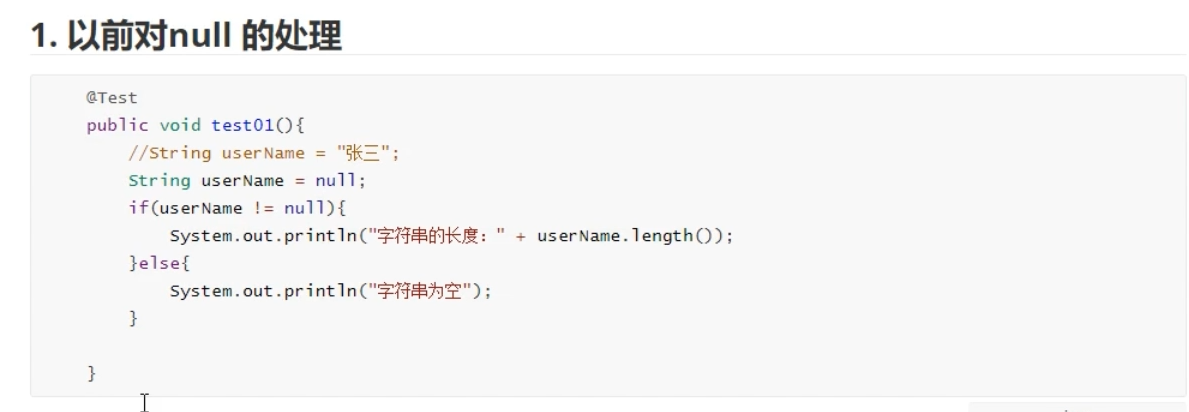
Task: Click the closing brace of the else block
Action: coord(133,318)
